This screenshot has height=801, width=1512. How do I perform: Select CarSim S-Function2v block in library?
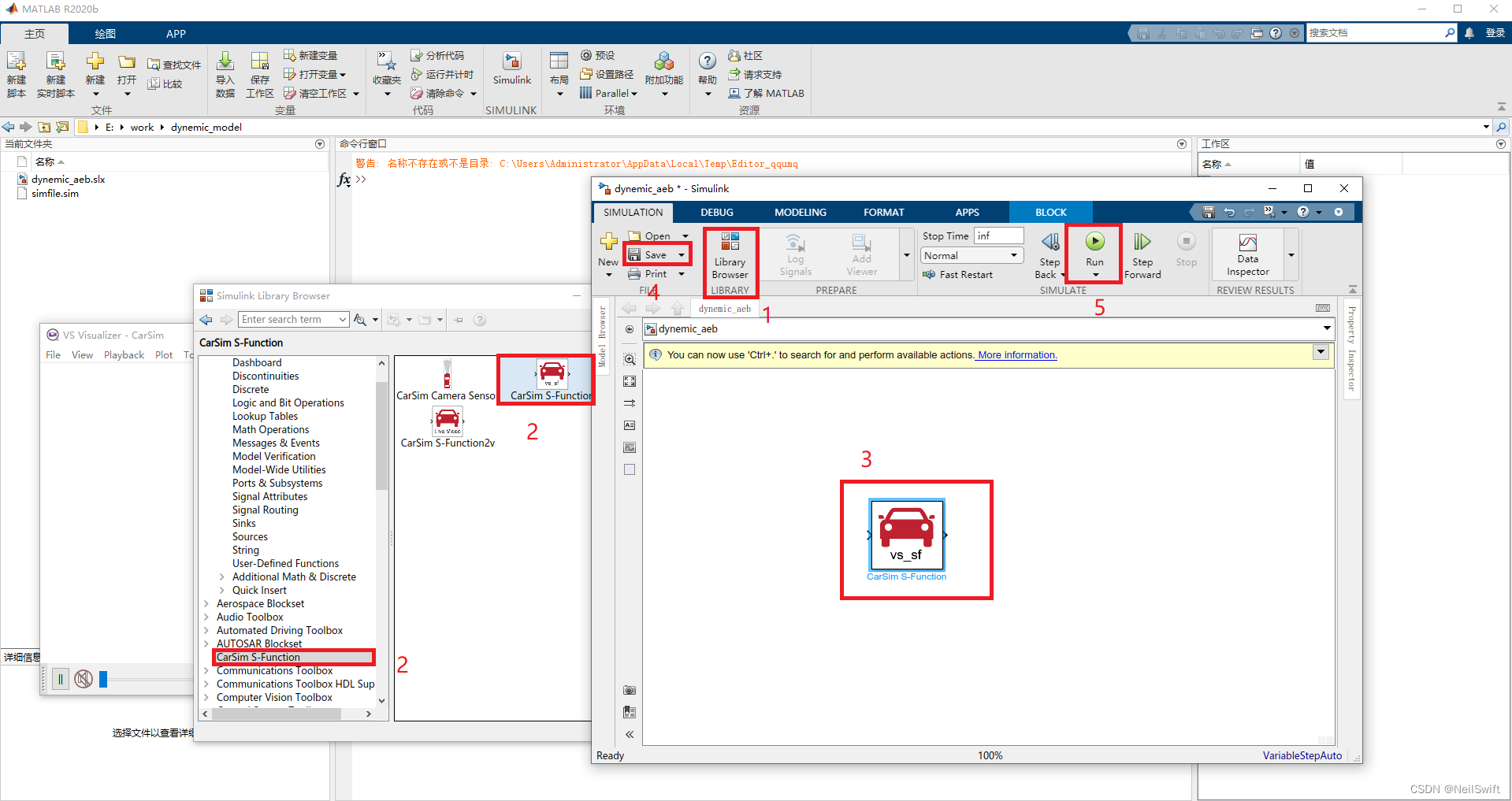coord(448,428)
